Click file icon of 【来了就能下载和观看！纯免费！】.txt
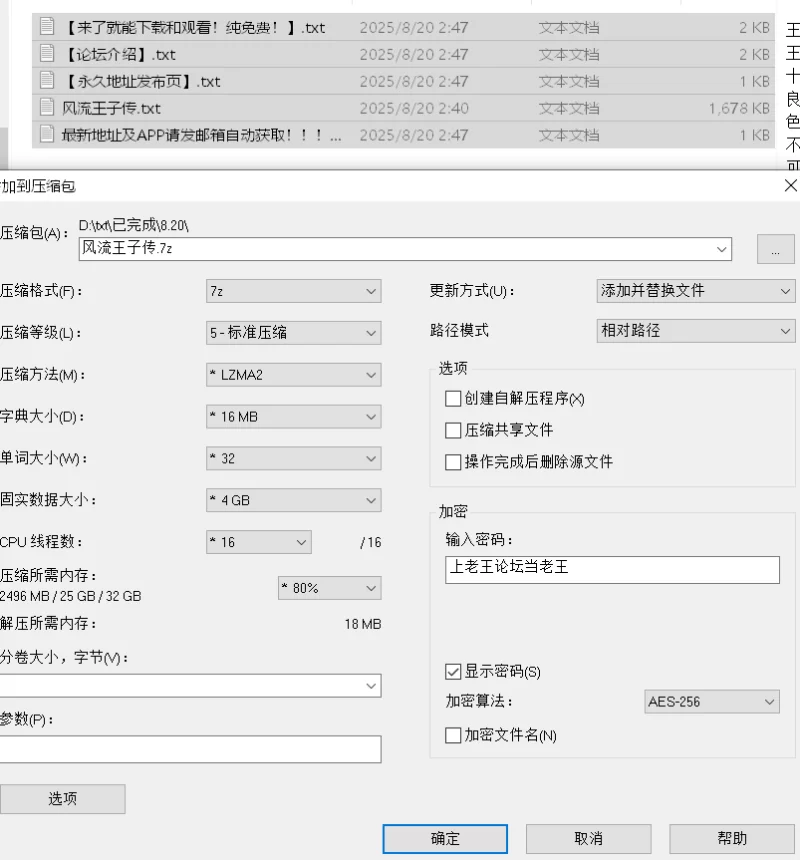The height and width of the screenshot is (860, 800). point(47,27)
